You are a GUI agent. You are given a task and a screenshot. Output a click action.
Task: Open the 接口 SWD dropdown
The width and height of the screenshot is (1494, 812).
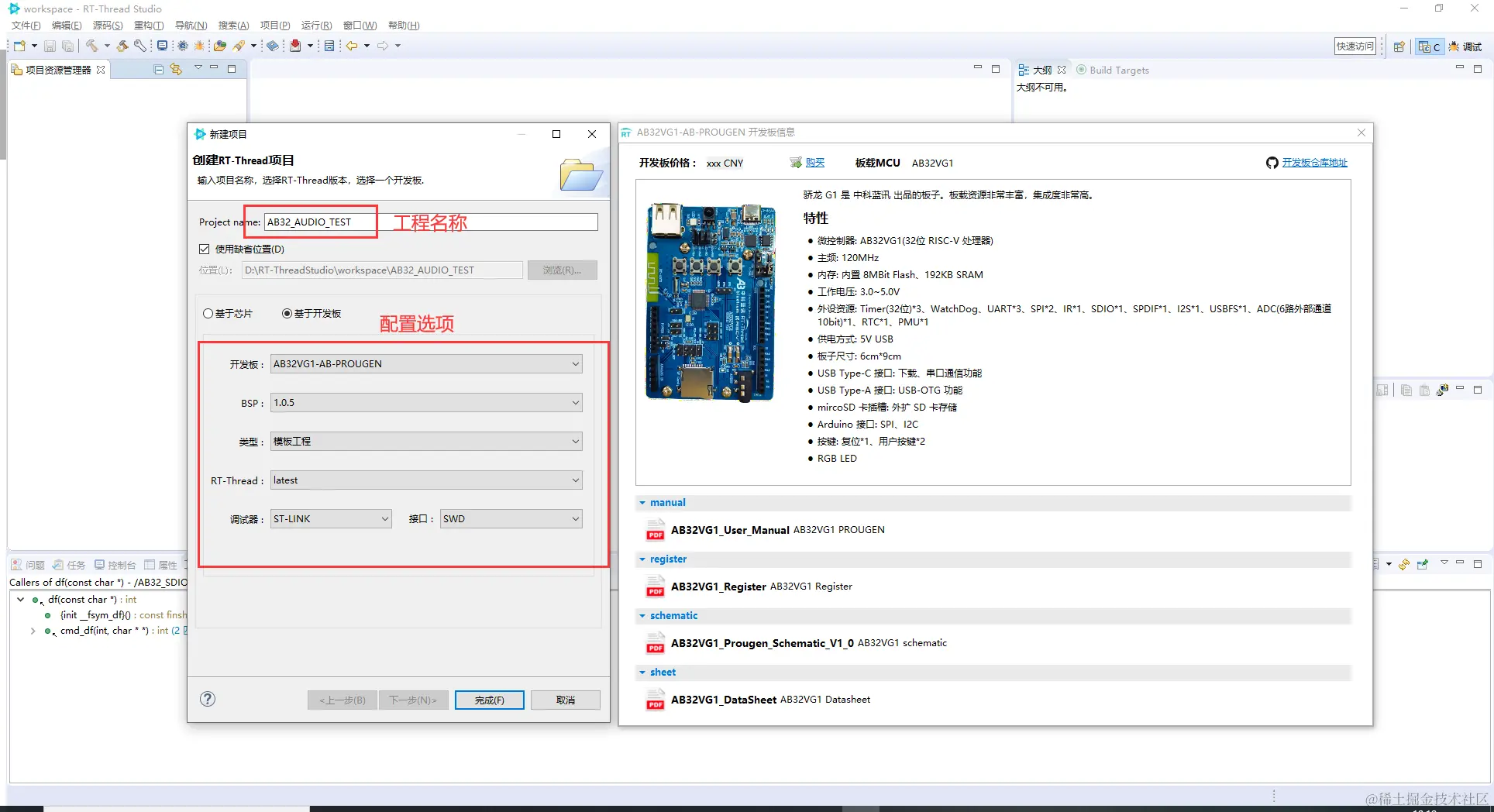[x=511, y=518]
